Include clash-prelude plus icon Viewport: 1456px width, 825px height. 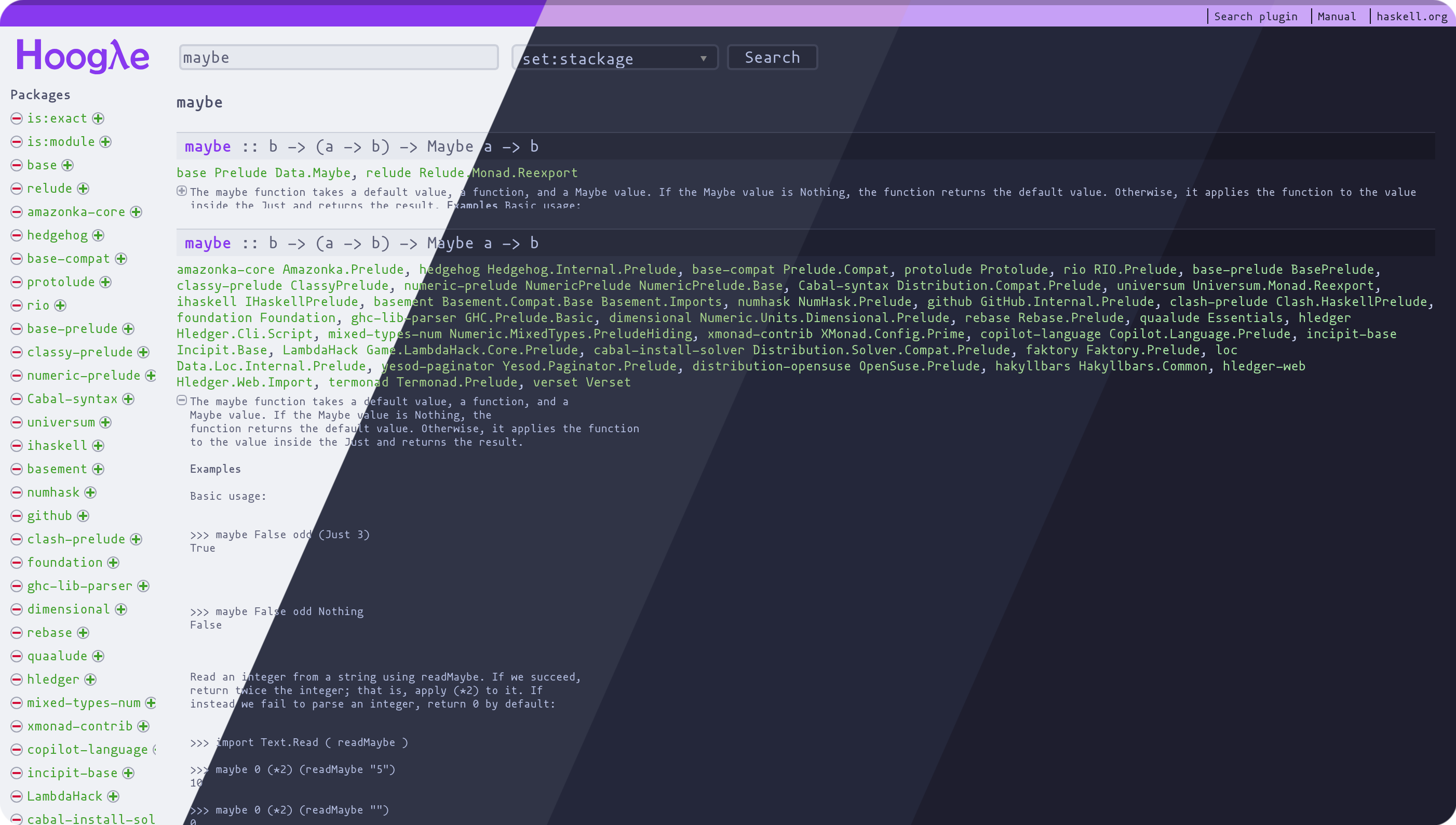[137, 539]
